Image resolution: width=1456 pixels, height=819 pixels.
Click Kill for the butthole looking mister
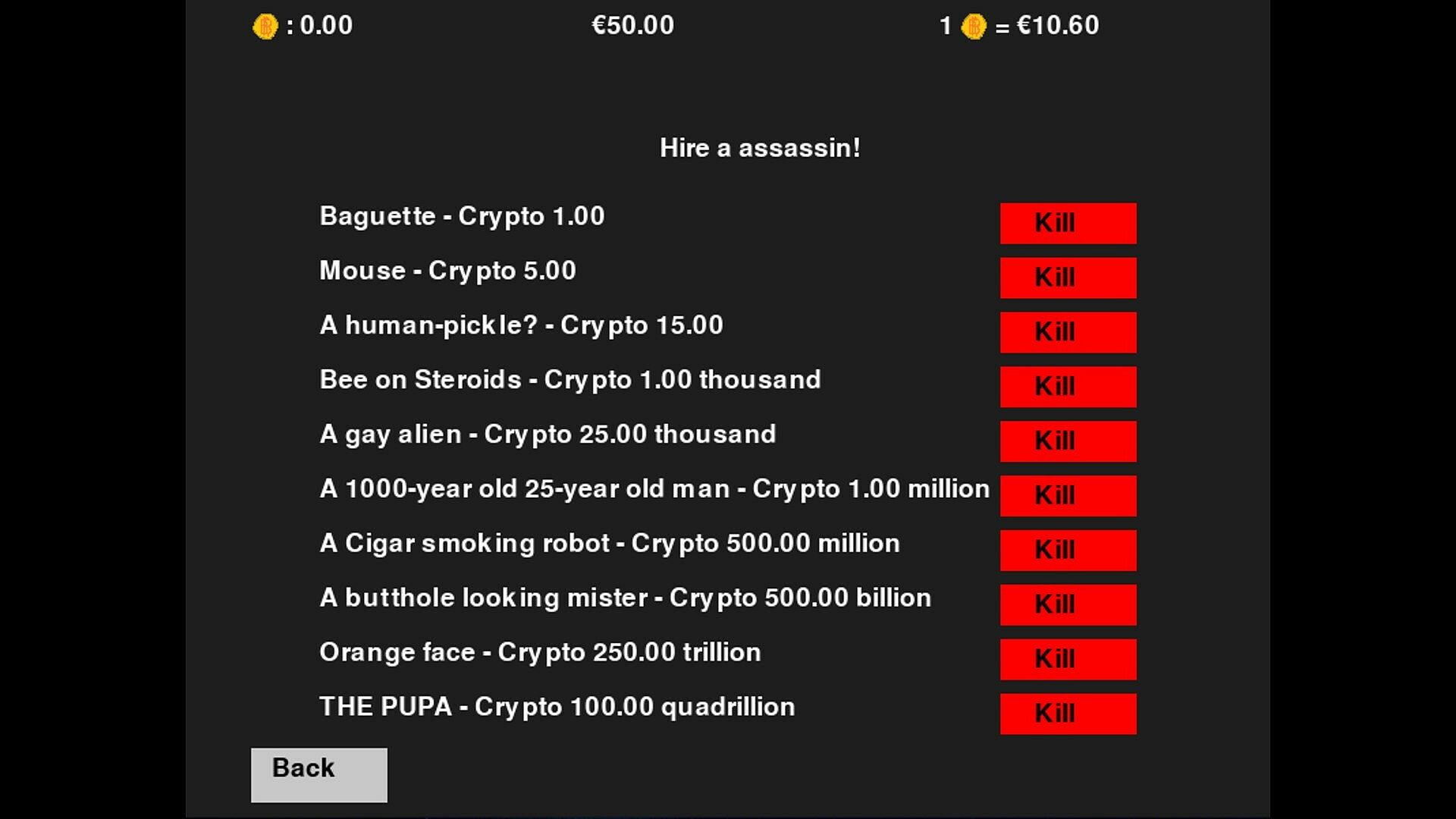(1068, 604)
